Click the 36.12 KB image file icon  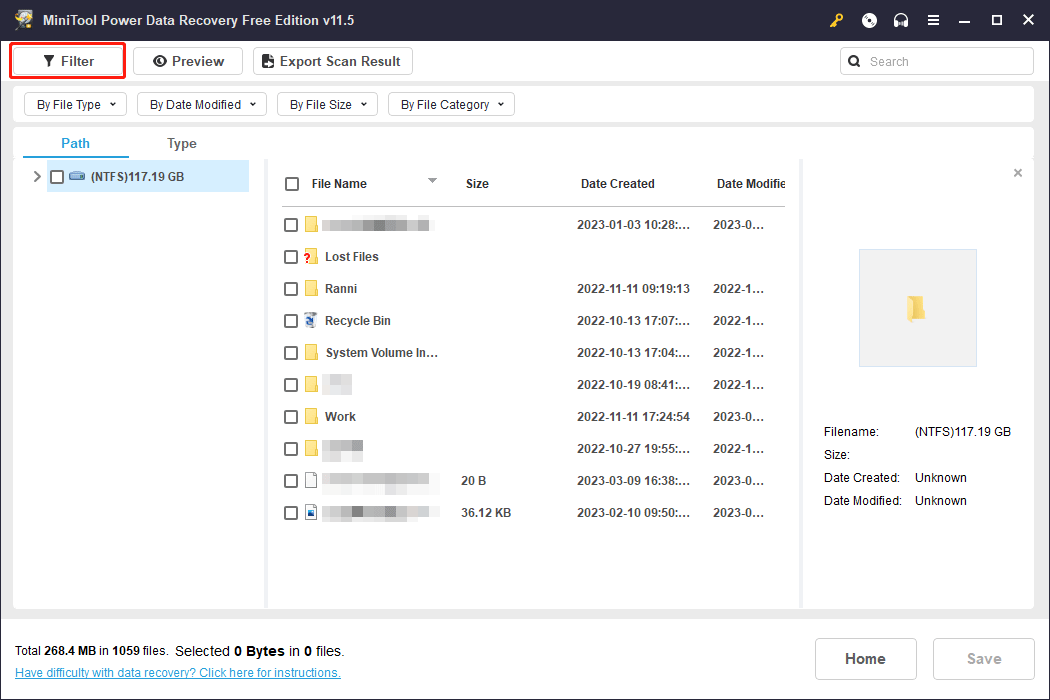click(x=311, y=512)
